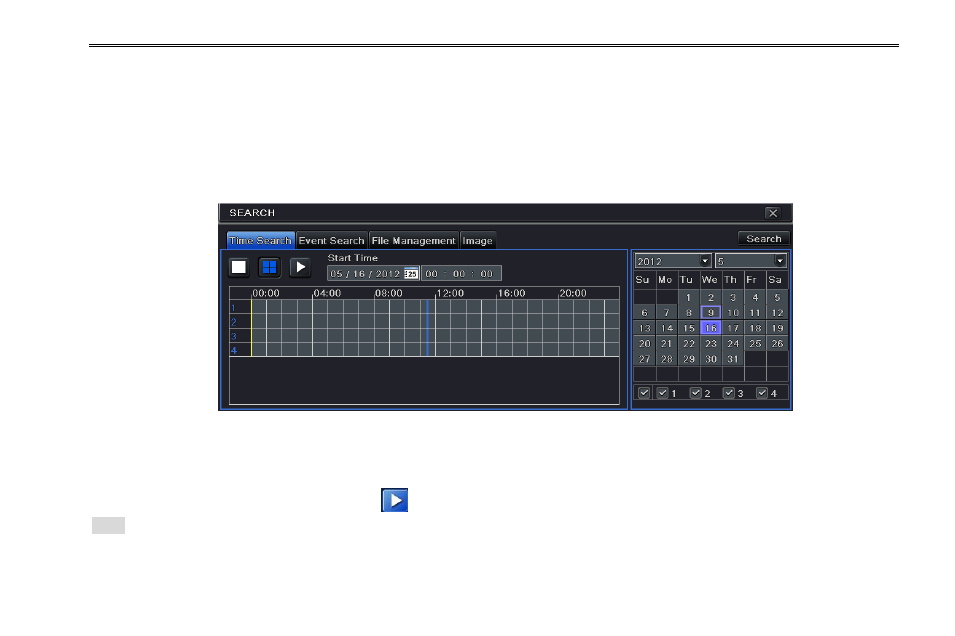
Task: Switch to the Time Search tab
Action: coord(261,240)
